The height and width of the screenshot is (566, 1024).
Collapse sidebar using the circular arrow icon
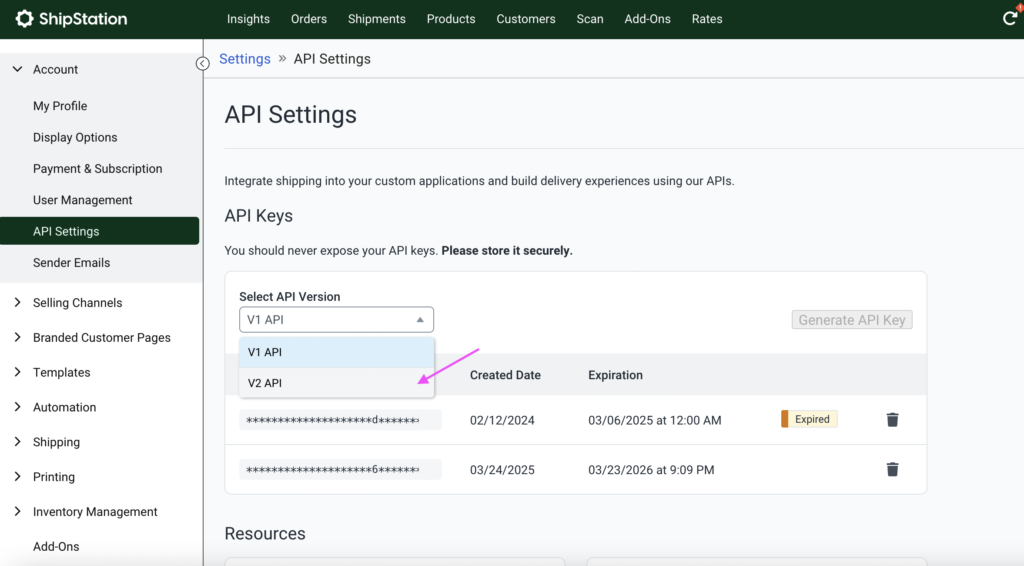[202, 64]
